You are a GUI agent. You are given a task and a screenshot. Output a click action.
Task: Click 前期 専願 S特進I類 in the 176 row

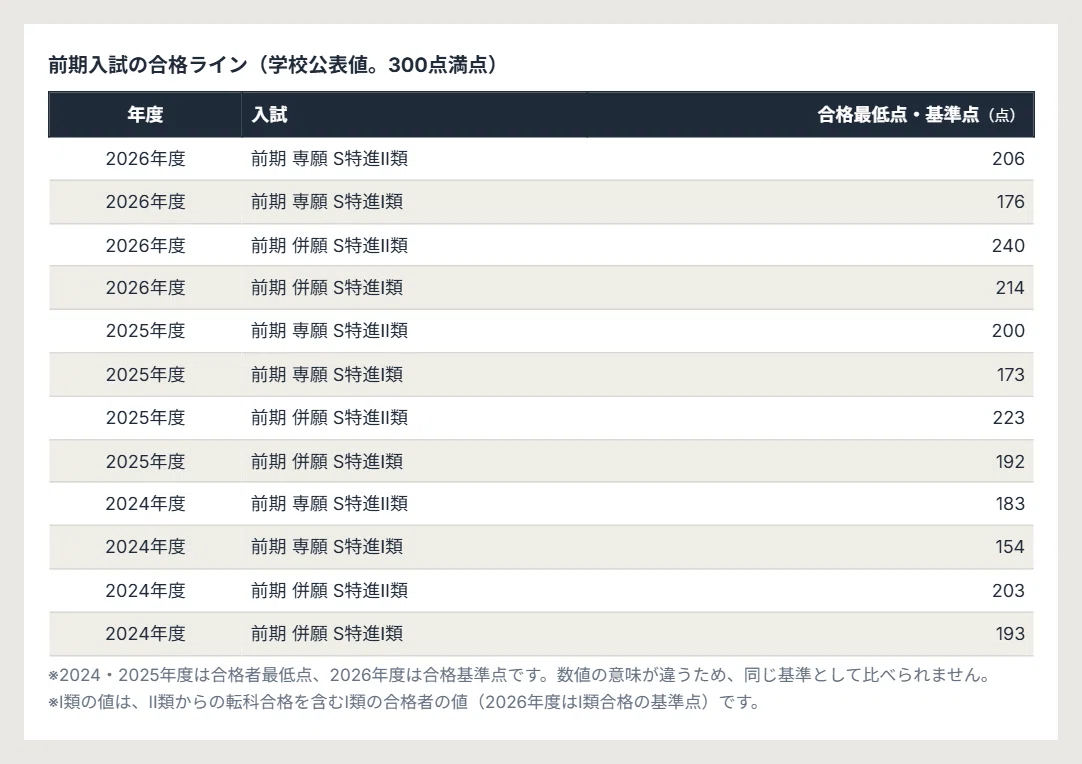(x=327, y=202)
